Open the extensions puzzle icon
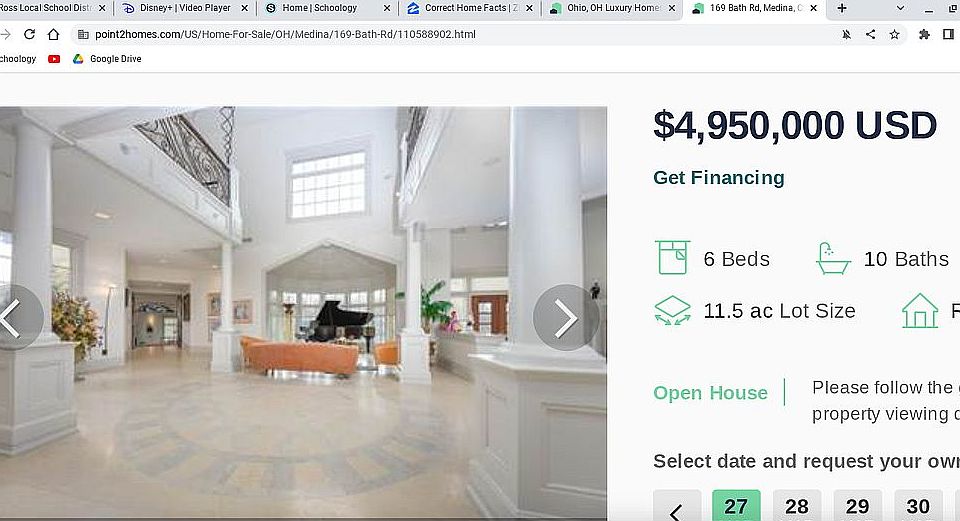Viewport: 960px width, 521px height. click(x=924, y=34)
